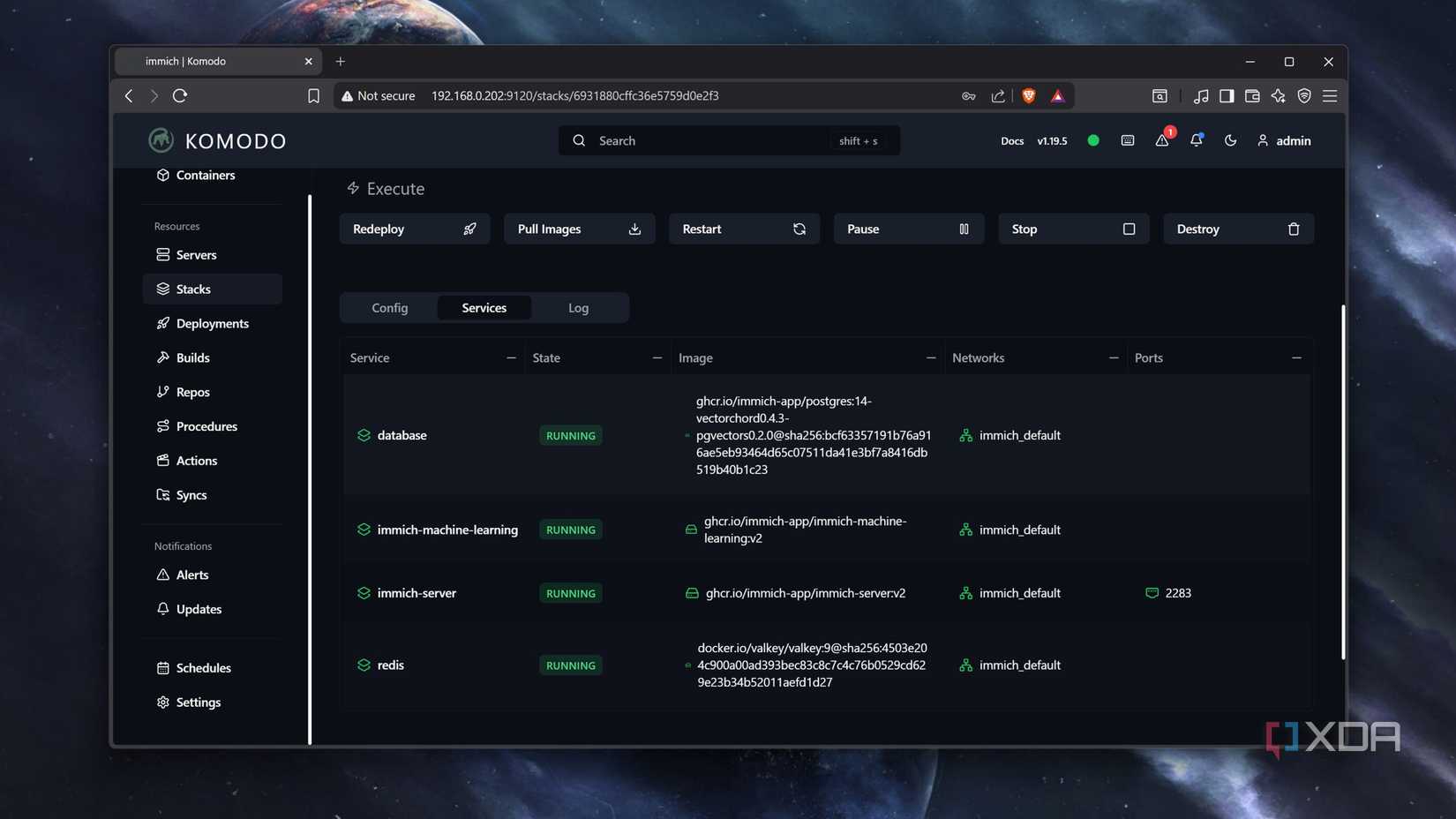Click the bell notifications icon
This screenshot has width=1456, height=819.
pyautogui.click(x=1196, y=140)
